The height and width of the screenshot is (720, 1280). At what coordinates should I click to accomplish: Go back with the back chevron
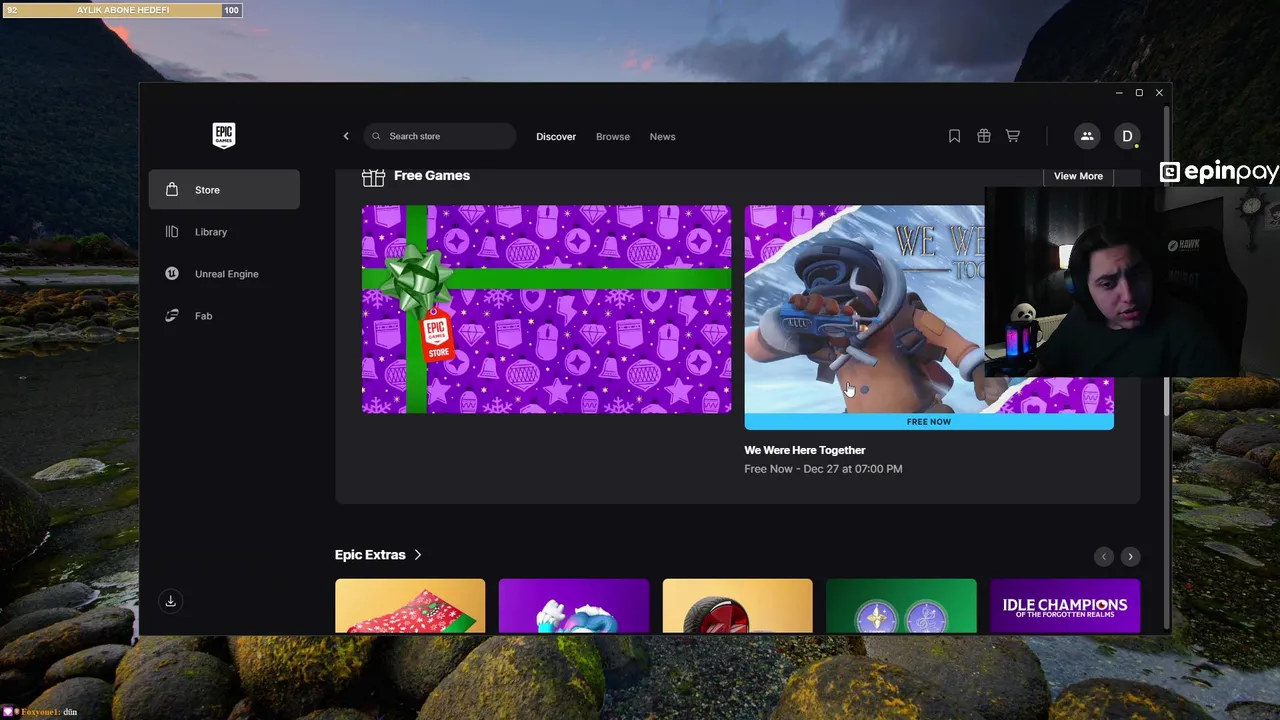(346, 136)
